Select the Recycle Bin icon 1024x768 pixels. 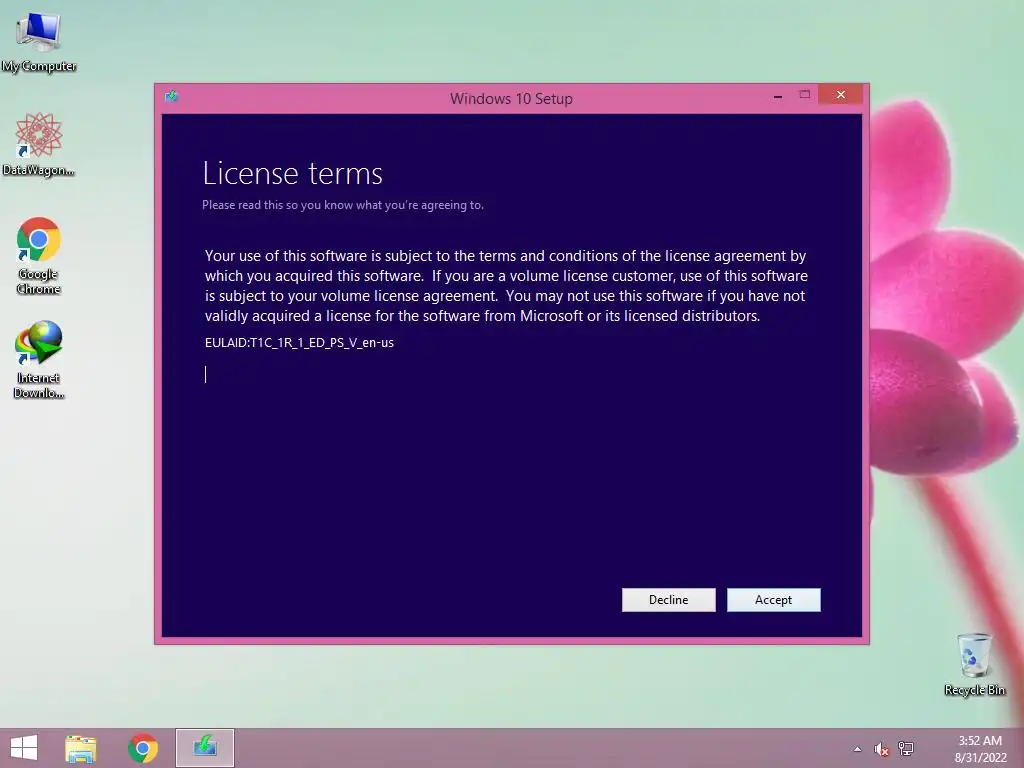tap(974, 664)
